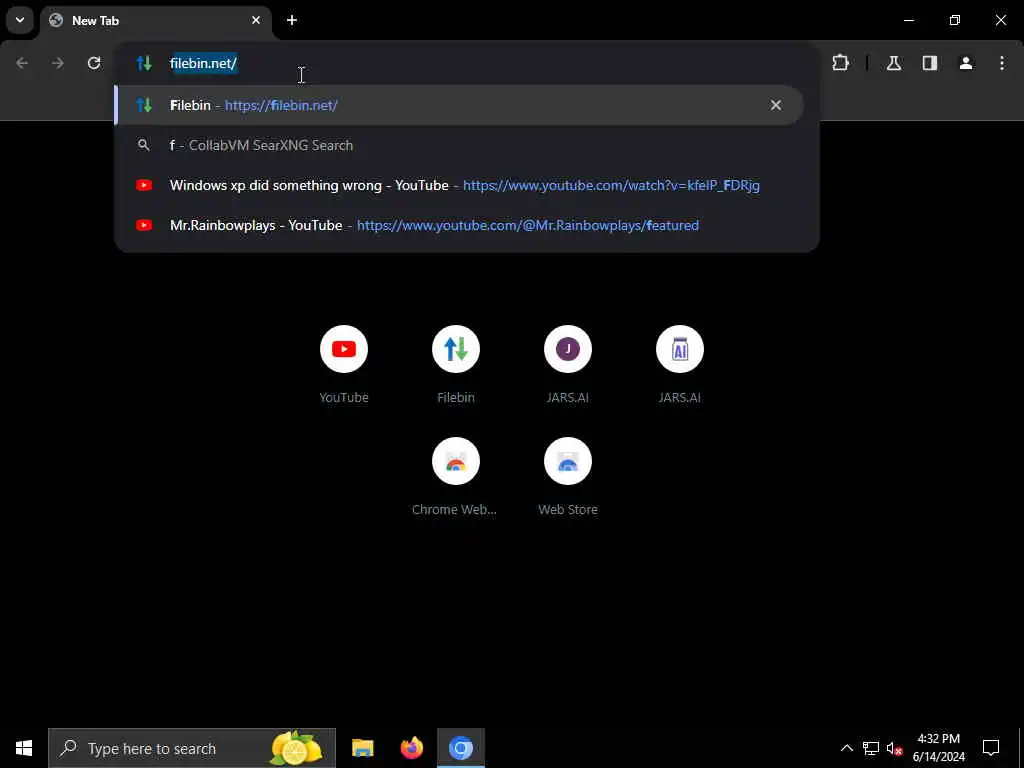Open the Filebin shortcut tile
Viewport: 1024px width, 768px height.
pyautogui.click(x=456, y=364)
